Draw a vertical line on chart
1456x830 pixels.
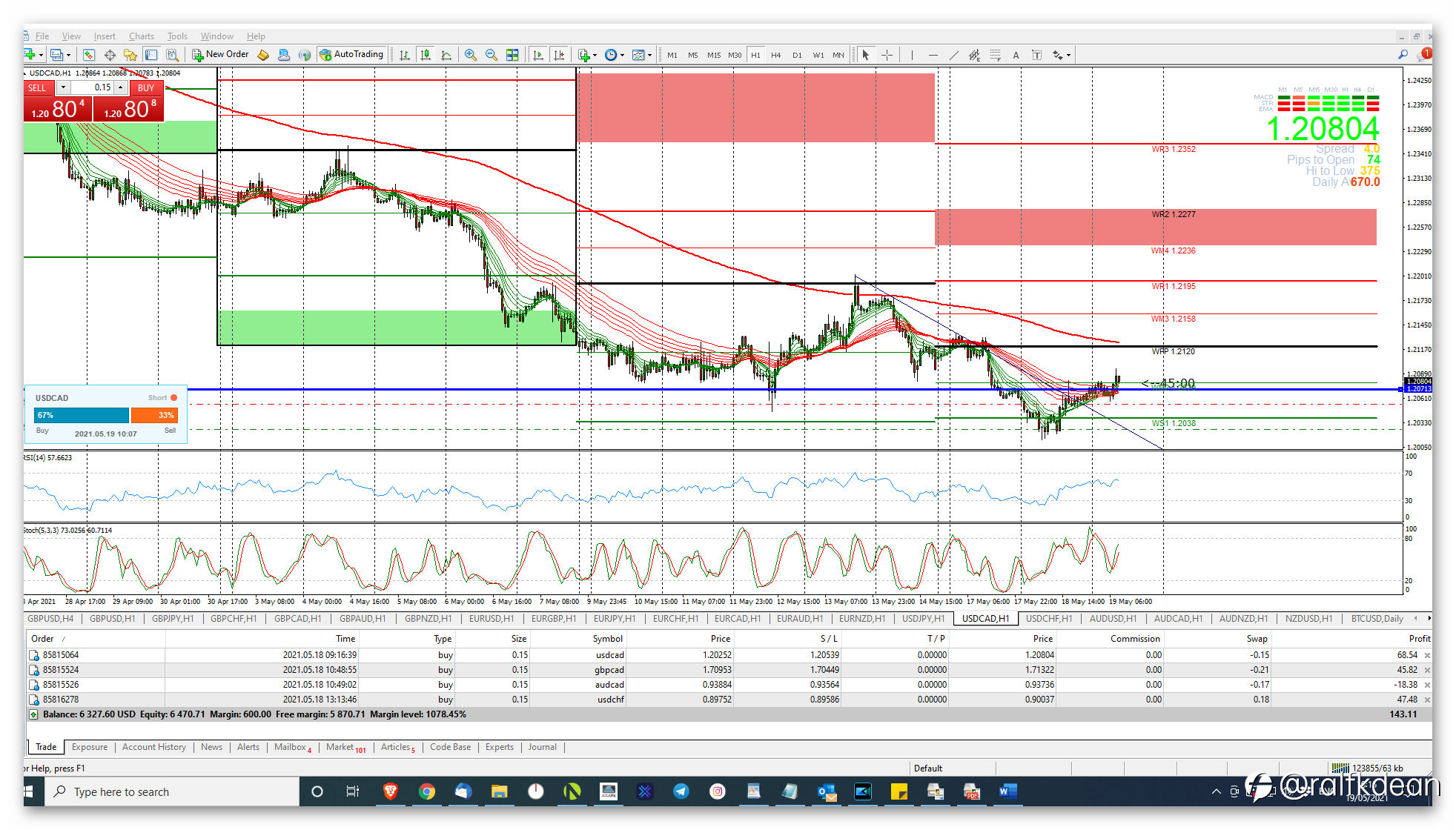[x=912, y=55]
